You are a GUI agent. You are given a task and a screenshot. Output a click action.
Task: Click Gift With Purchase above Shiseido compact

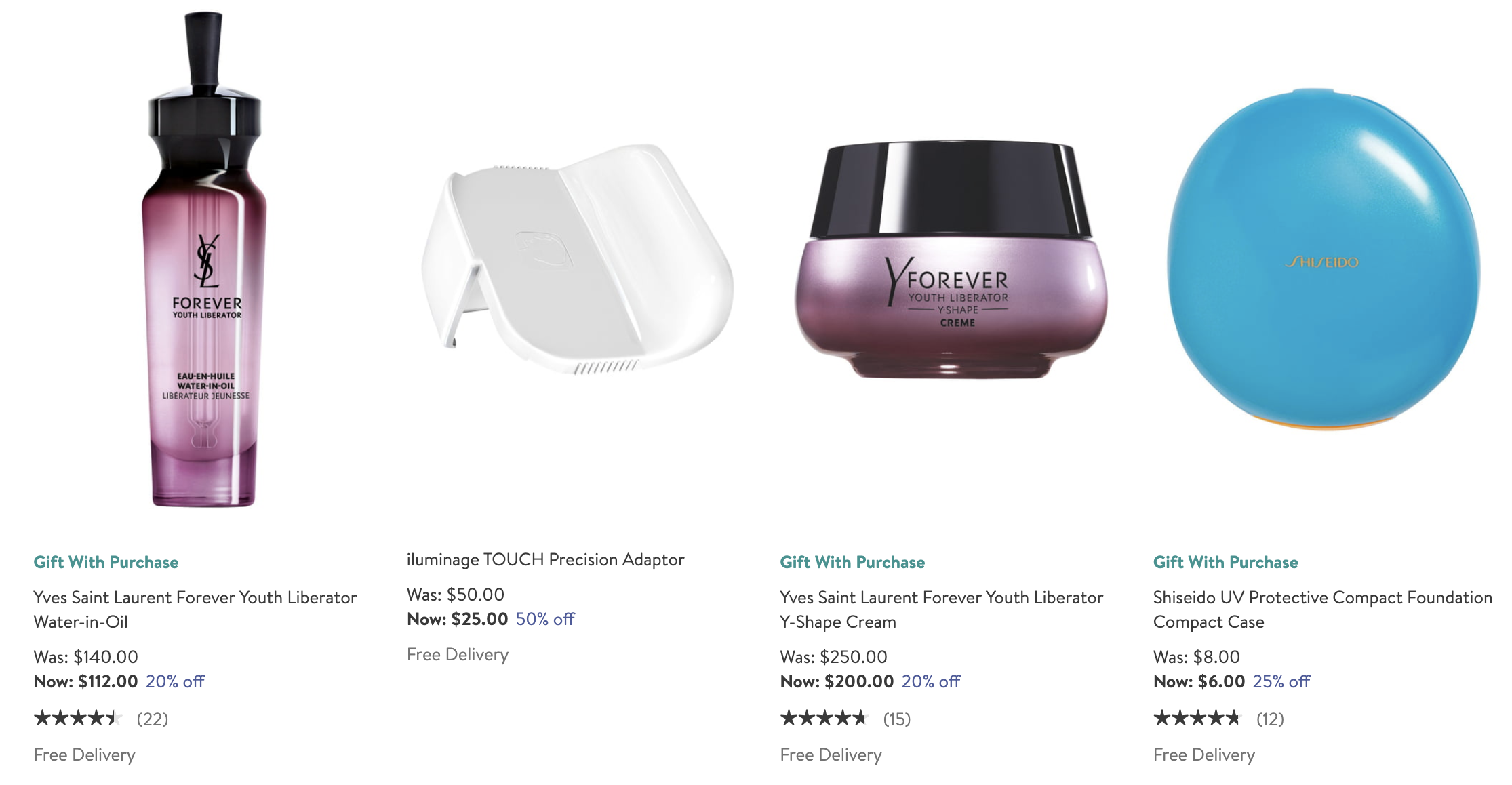pyautogui.click(x=1226, y=562)
